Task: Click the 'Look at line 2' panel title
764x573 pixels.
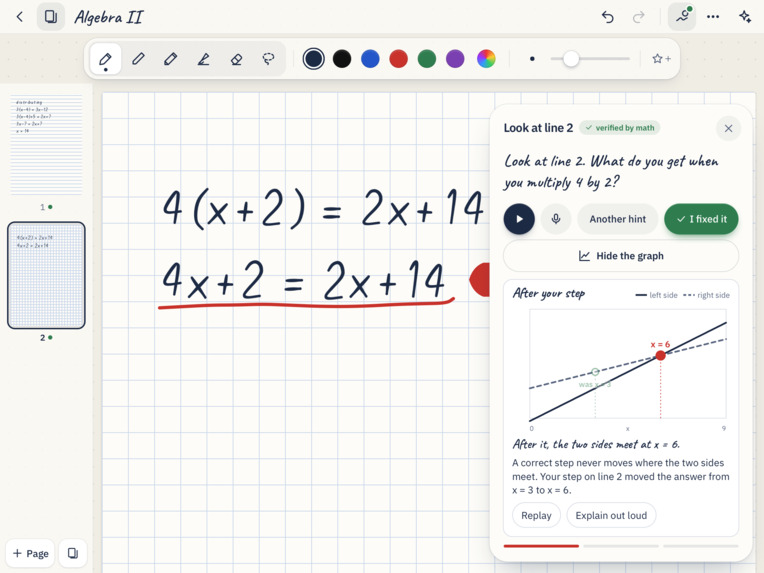Action: [538, 128]
